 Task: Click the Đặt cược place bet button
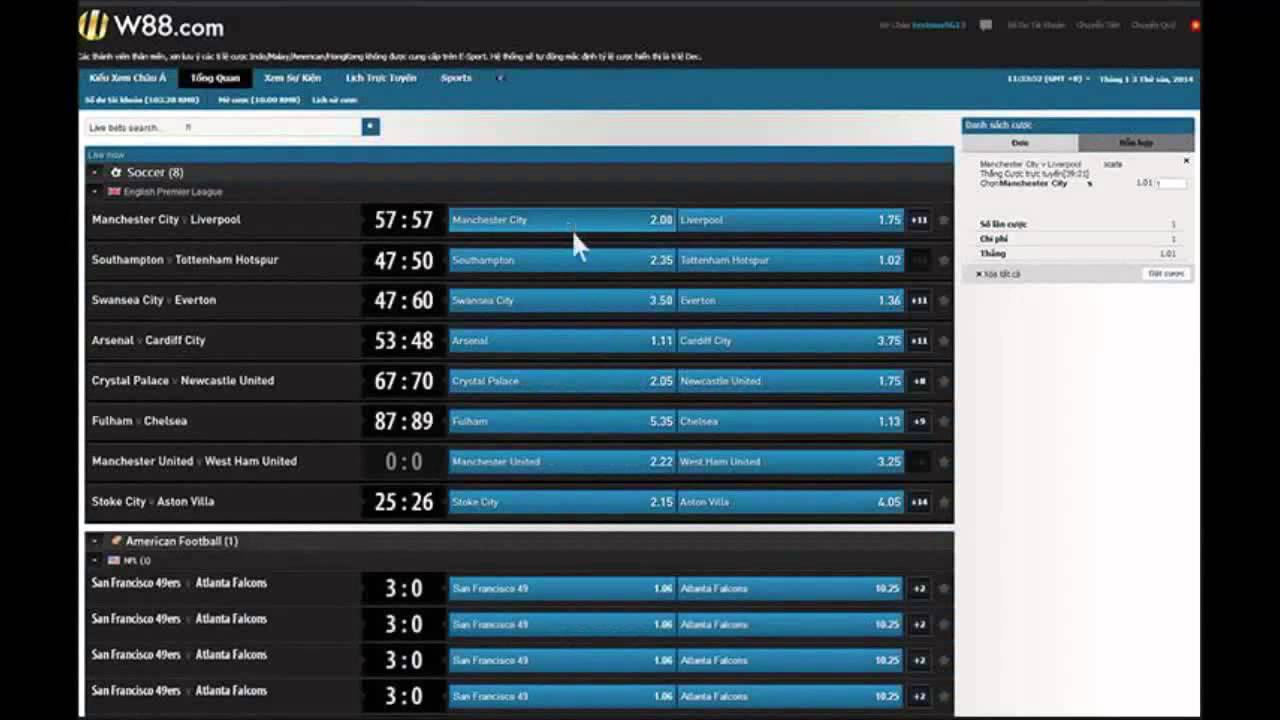click(x=1166, y=273)
